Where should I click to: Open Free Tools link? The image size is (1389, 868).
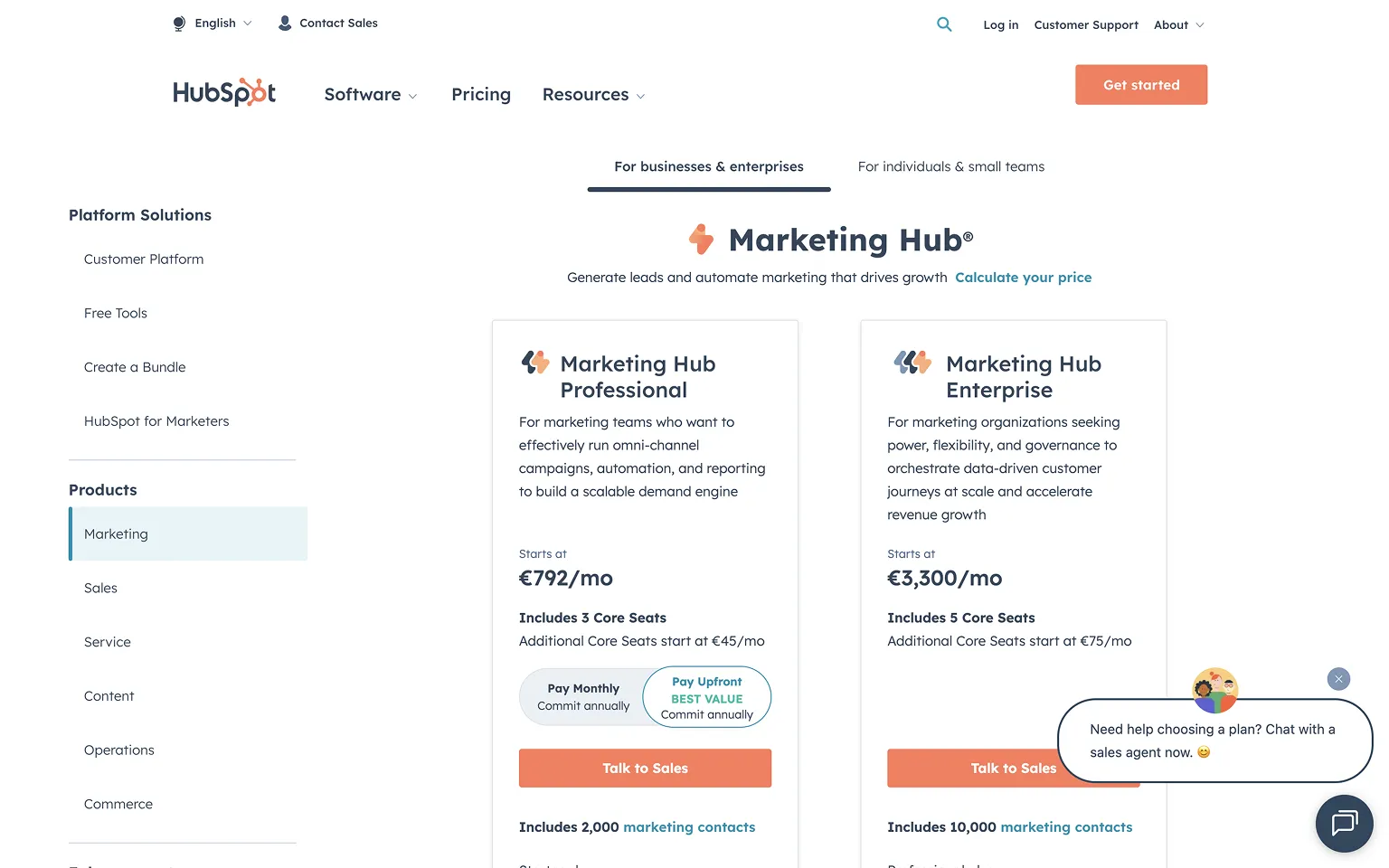coord(116,314)
